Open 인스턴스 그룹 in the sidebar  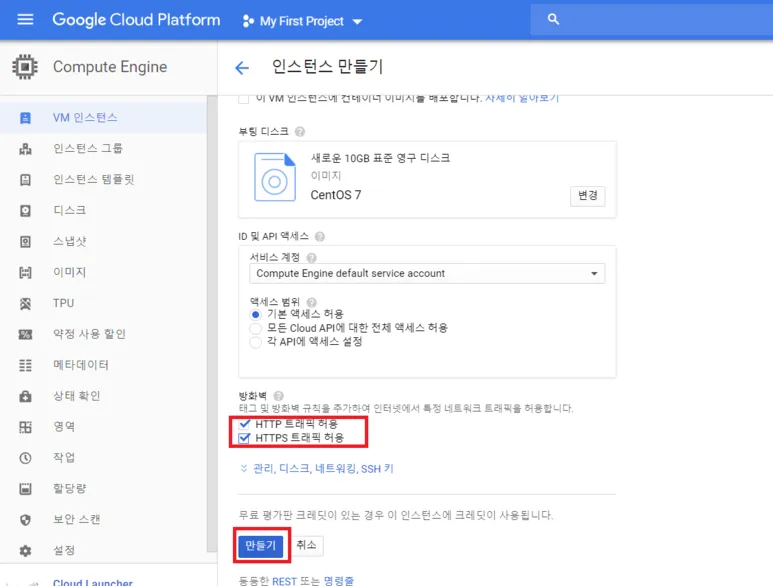103,149
